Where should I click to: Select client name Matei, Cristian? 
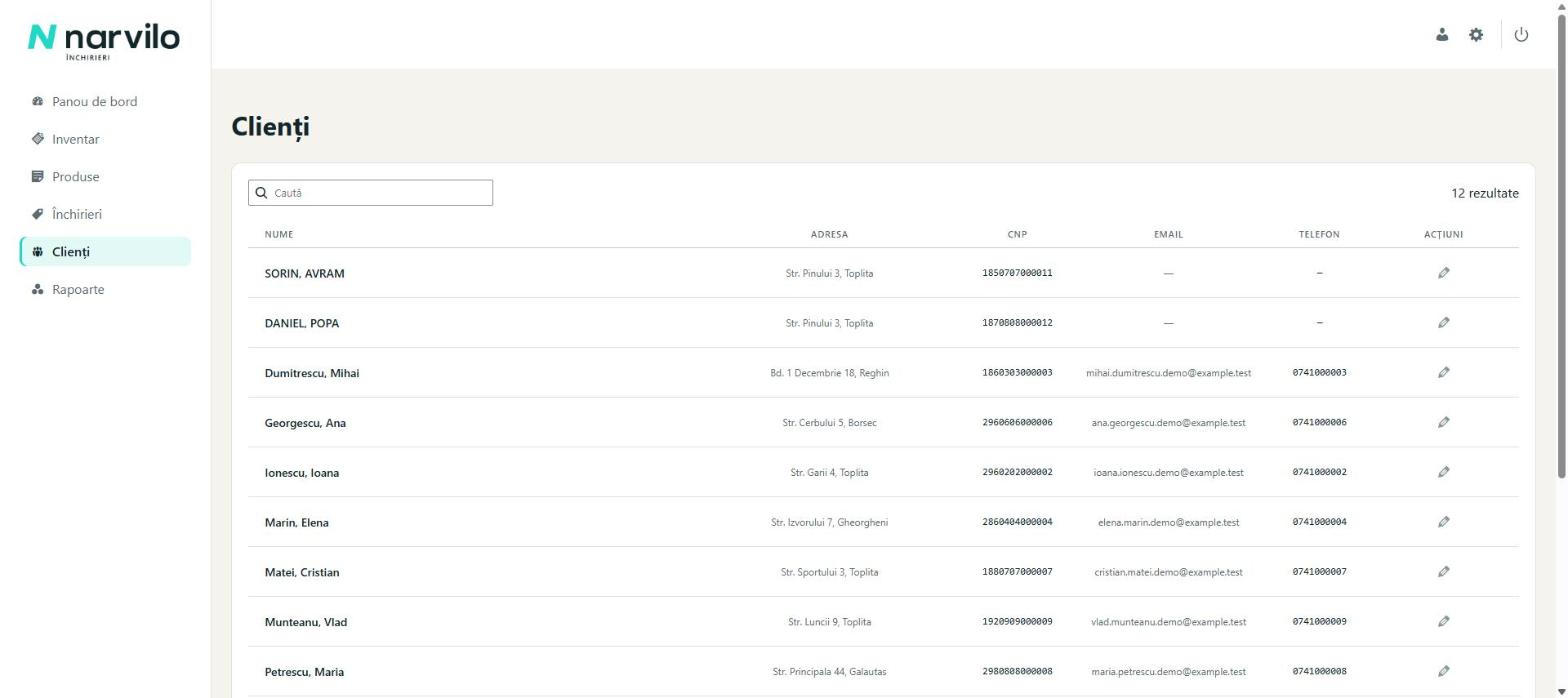click(x=302, y=572)
